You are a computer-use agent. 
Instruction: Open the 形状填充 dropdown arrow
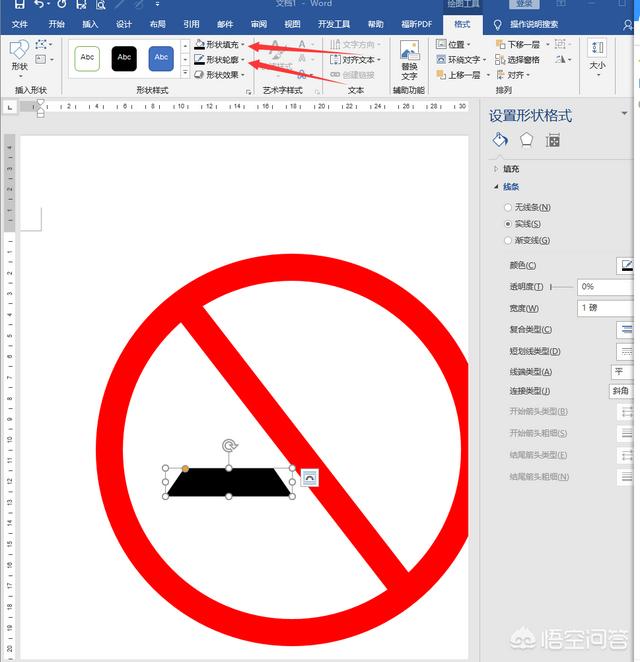243,44
